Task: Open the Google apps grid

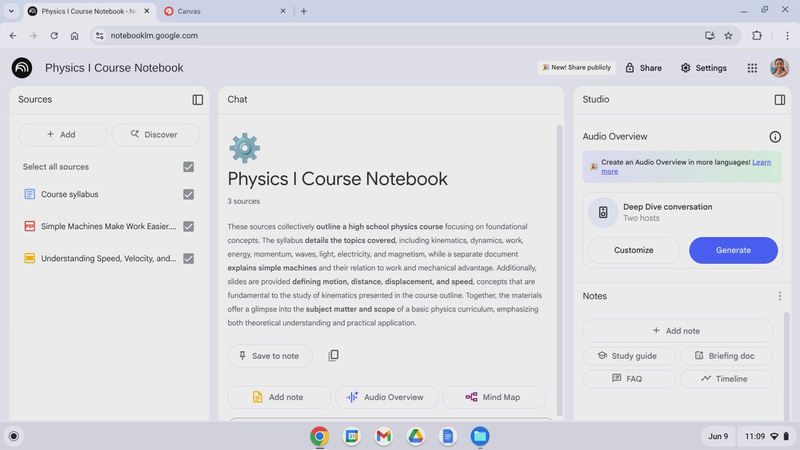Action: 752,68
